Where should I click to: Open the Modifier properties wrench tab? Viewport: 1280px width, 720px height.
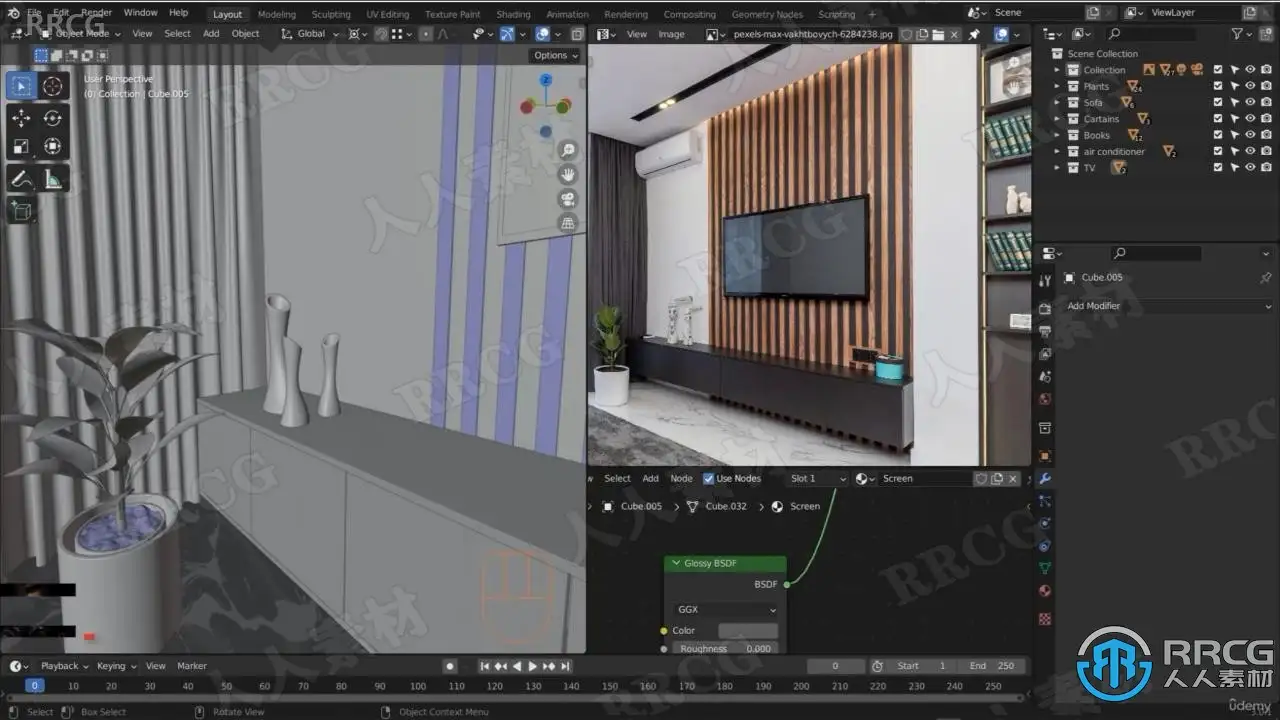coord(1045,478)
